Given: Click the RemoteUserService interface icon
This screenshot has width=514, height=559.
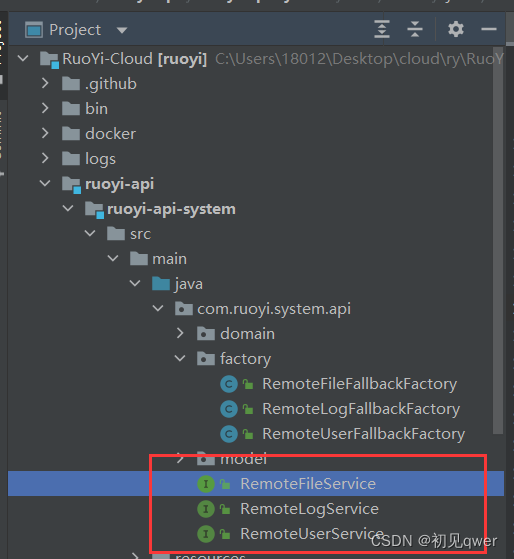Looking at the screenshot, I should (206, 534).
